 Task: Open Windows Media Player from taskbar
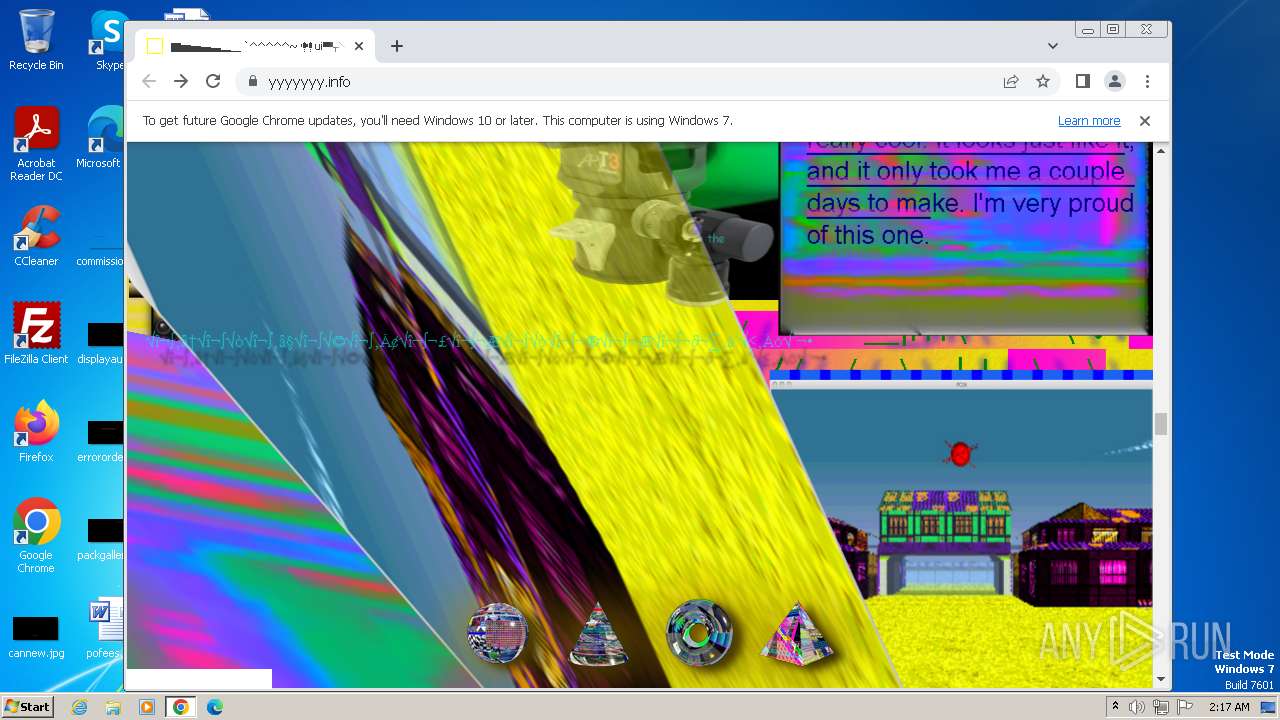[147, 707]
